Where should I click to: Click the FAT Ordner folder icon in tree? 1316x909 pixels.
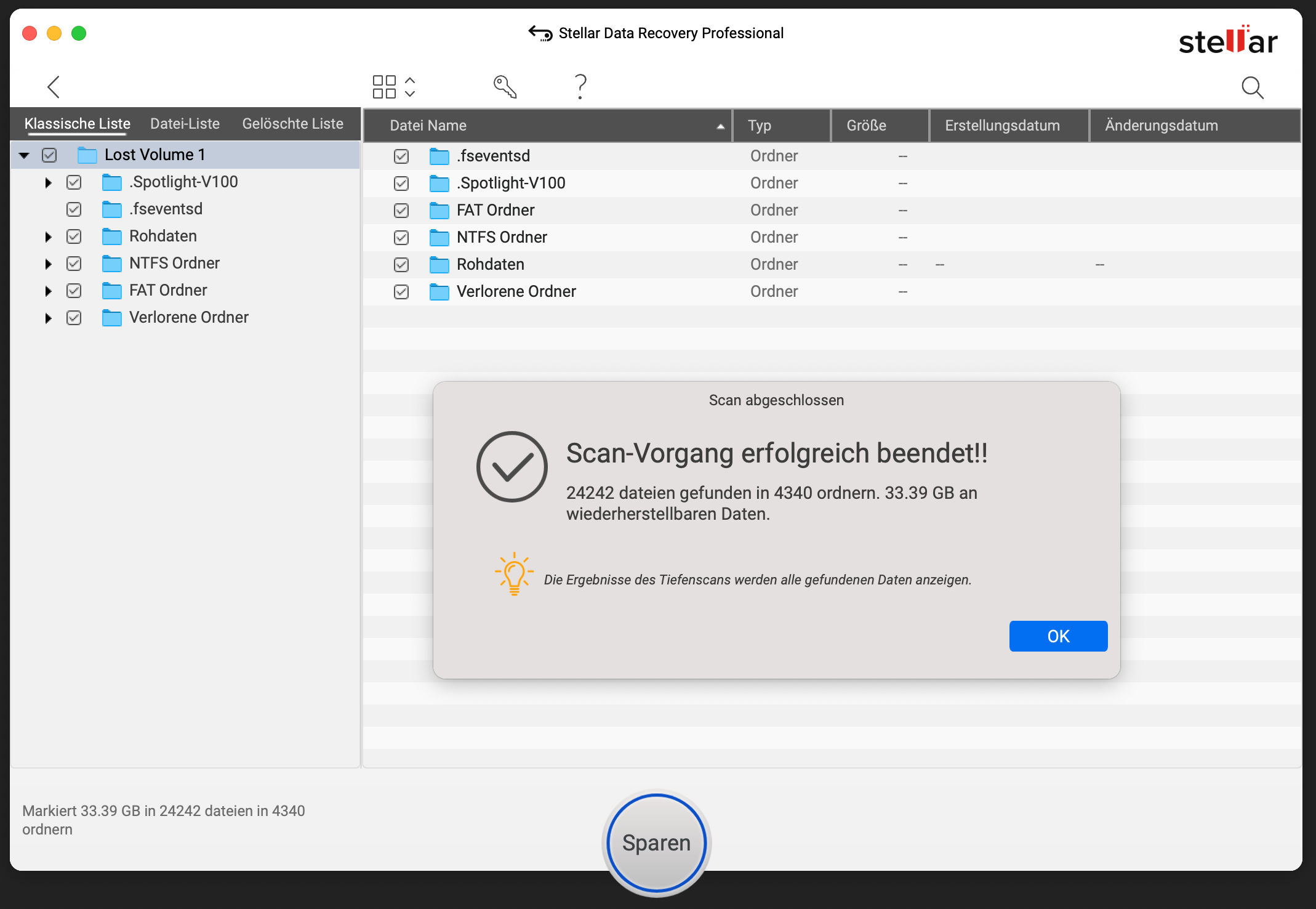(x=112, y=291)
